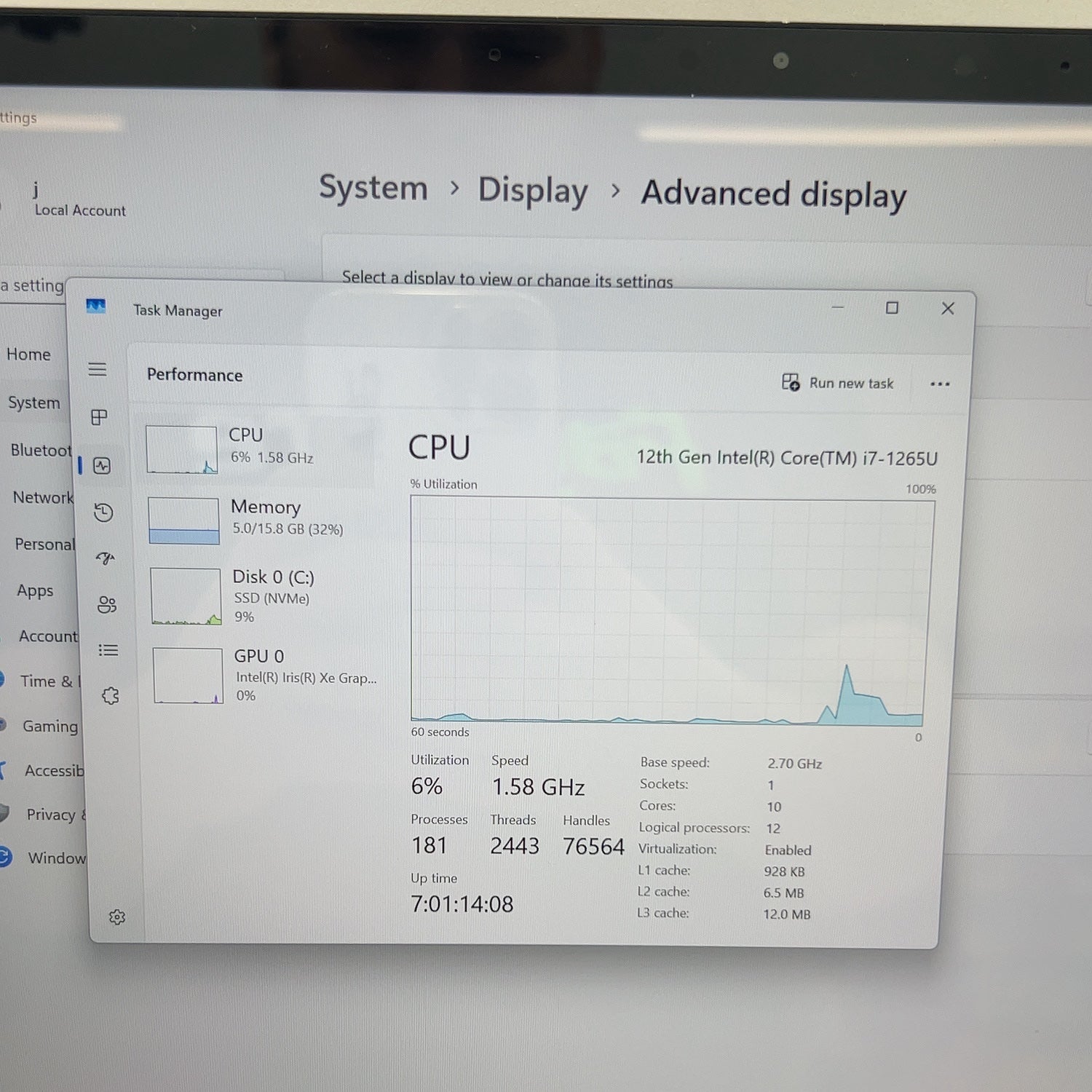Select the Disk 0 (C:) activity thumbnail
This screenshot has height=1092, width=1092.
coord(186,596)
